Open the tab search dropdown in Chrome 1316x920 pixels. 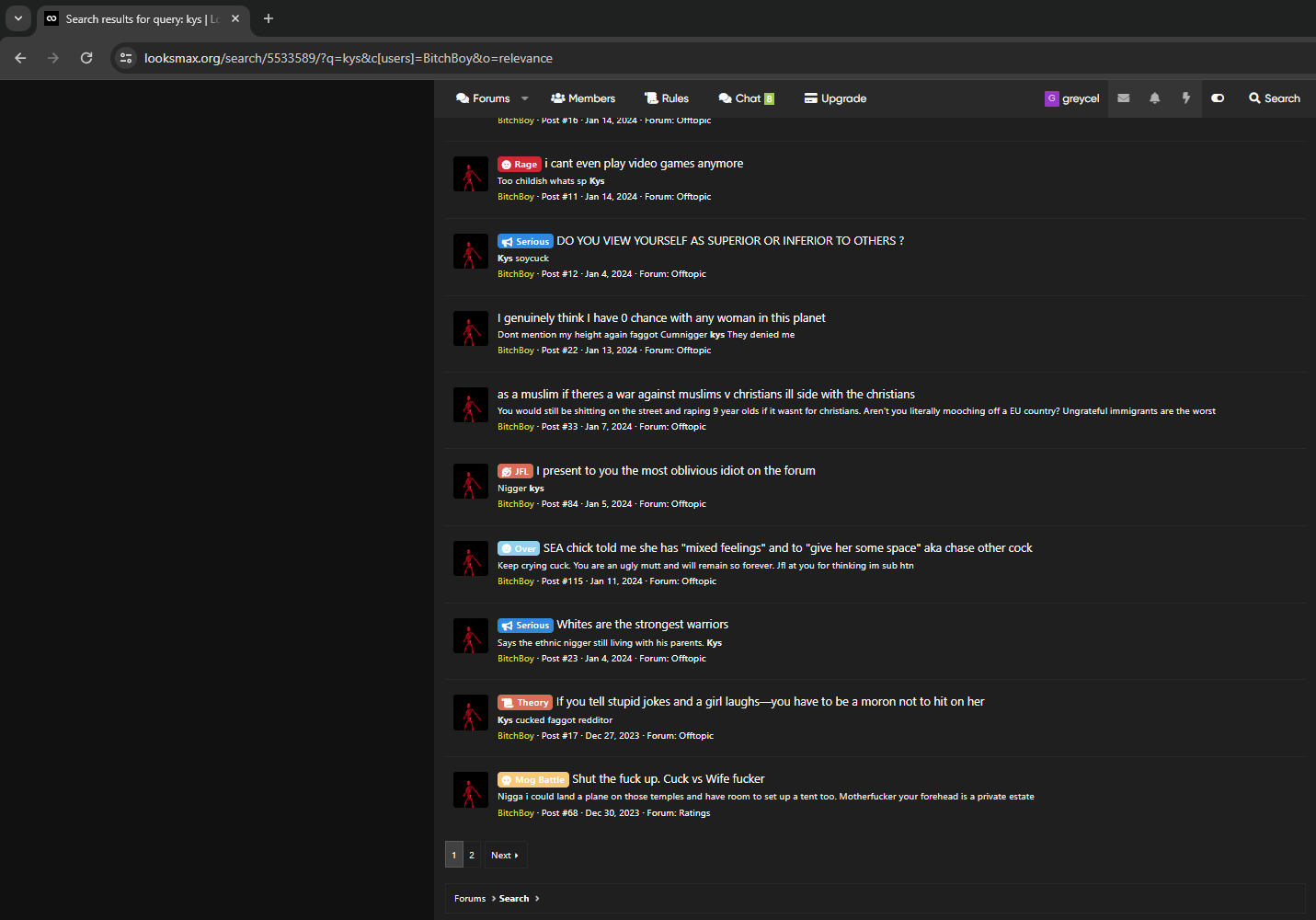[x=18, y=18]
